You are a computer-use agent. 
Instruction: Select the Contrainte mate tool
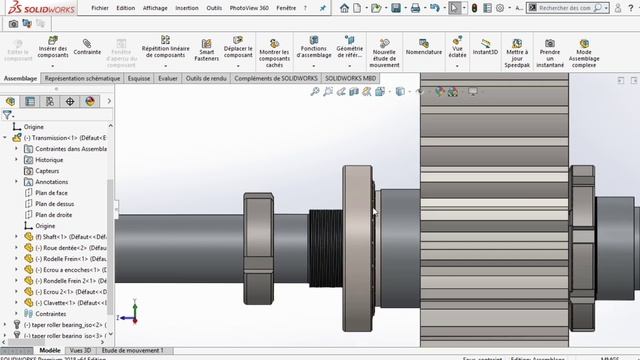click(87, 47)
